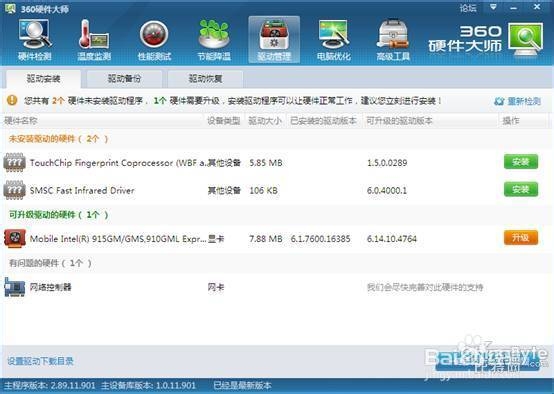Click the 有问题的硬件 (1个) group header
Image resolution: width=554 pixels, height=394 pixels.
pos(50,263)
